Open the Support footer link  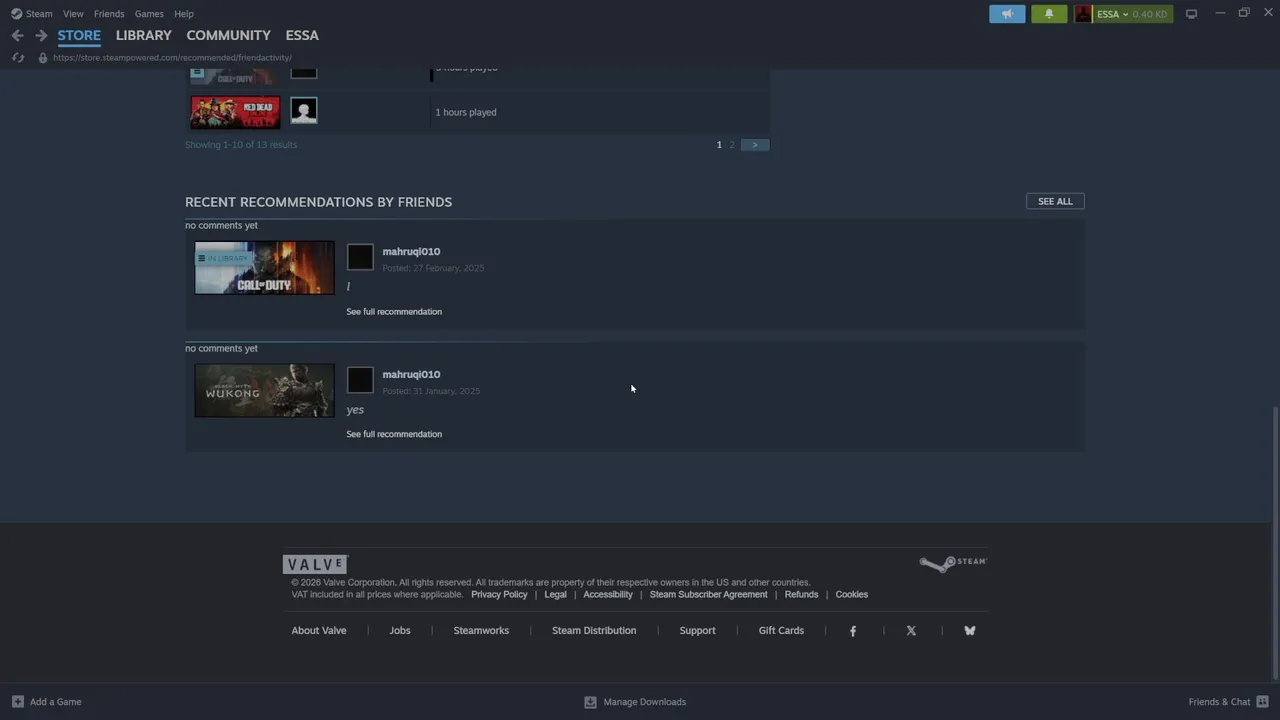coord(697,631)
